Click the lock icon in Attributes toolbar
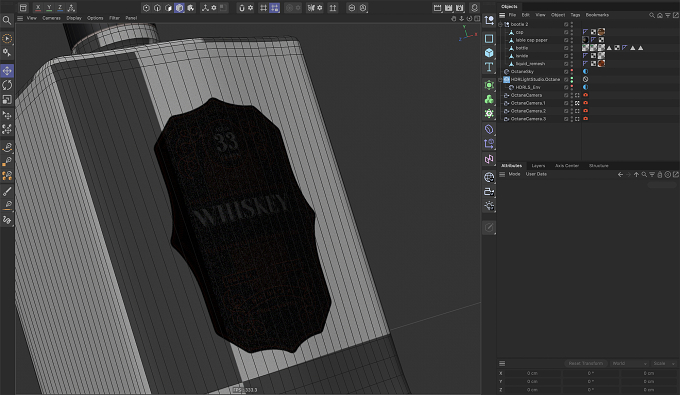 660,174
